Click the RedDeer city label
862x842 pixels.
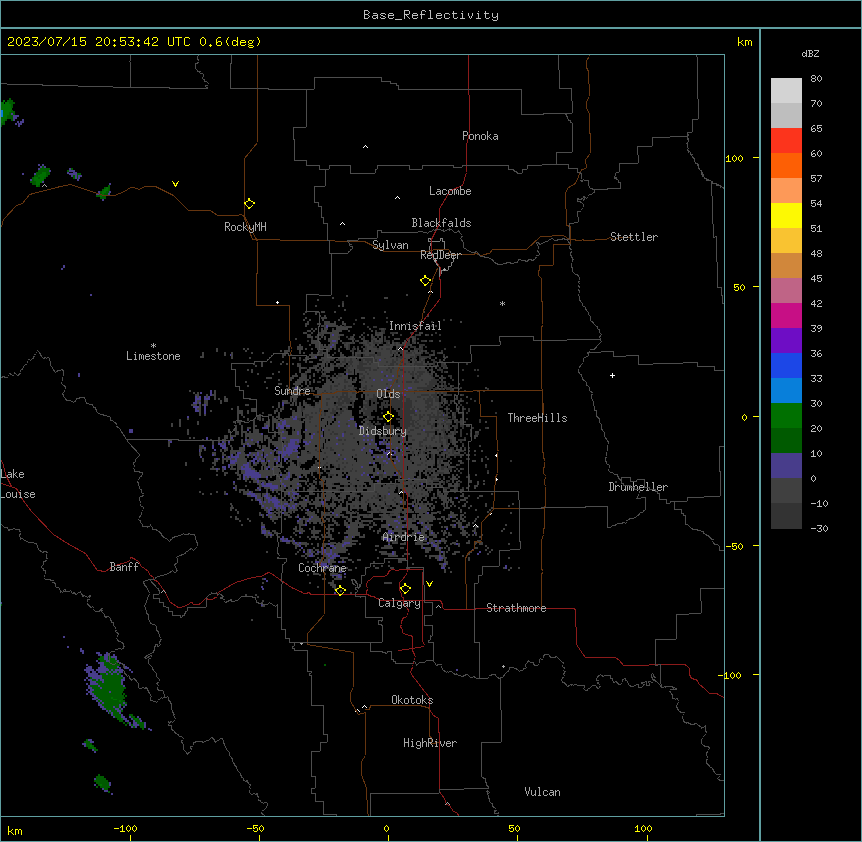coord(440,255)
